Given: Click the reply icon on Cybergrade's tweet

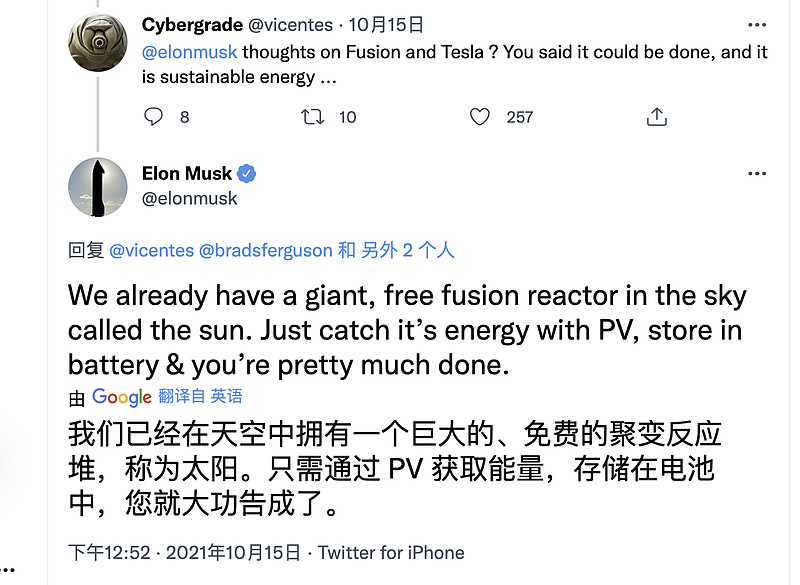Looking at the screenshot, I should pyautogui.click(x=153, y=117).
